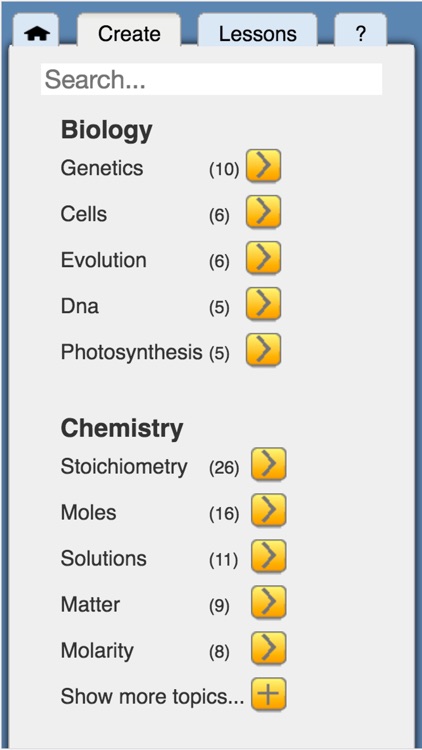Expand the Matter topic chevron
This screenshot has height=750, width=422.
pyautogui.click(x=269, y=603)
